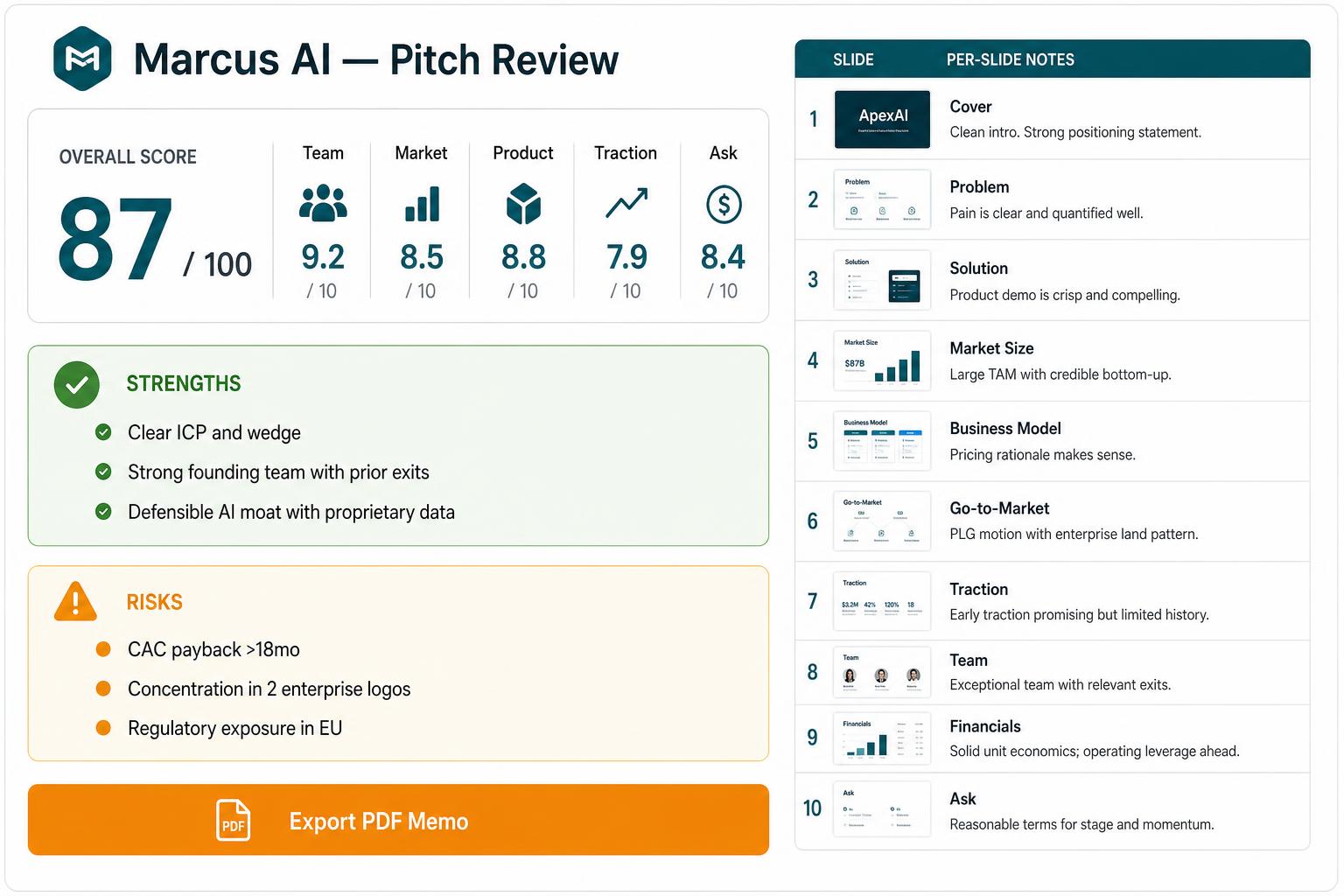1344x896 pixels.
Task: Open the Team slide thumbnail
Action: (x=882, y=672)
